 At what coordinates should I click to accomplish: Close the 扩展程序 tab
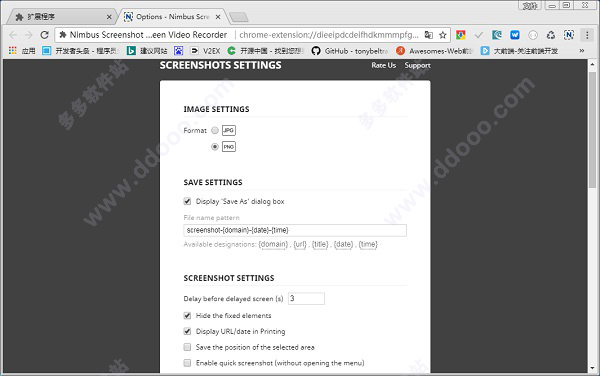(x=109, y=17)
